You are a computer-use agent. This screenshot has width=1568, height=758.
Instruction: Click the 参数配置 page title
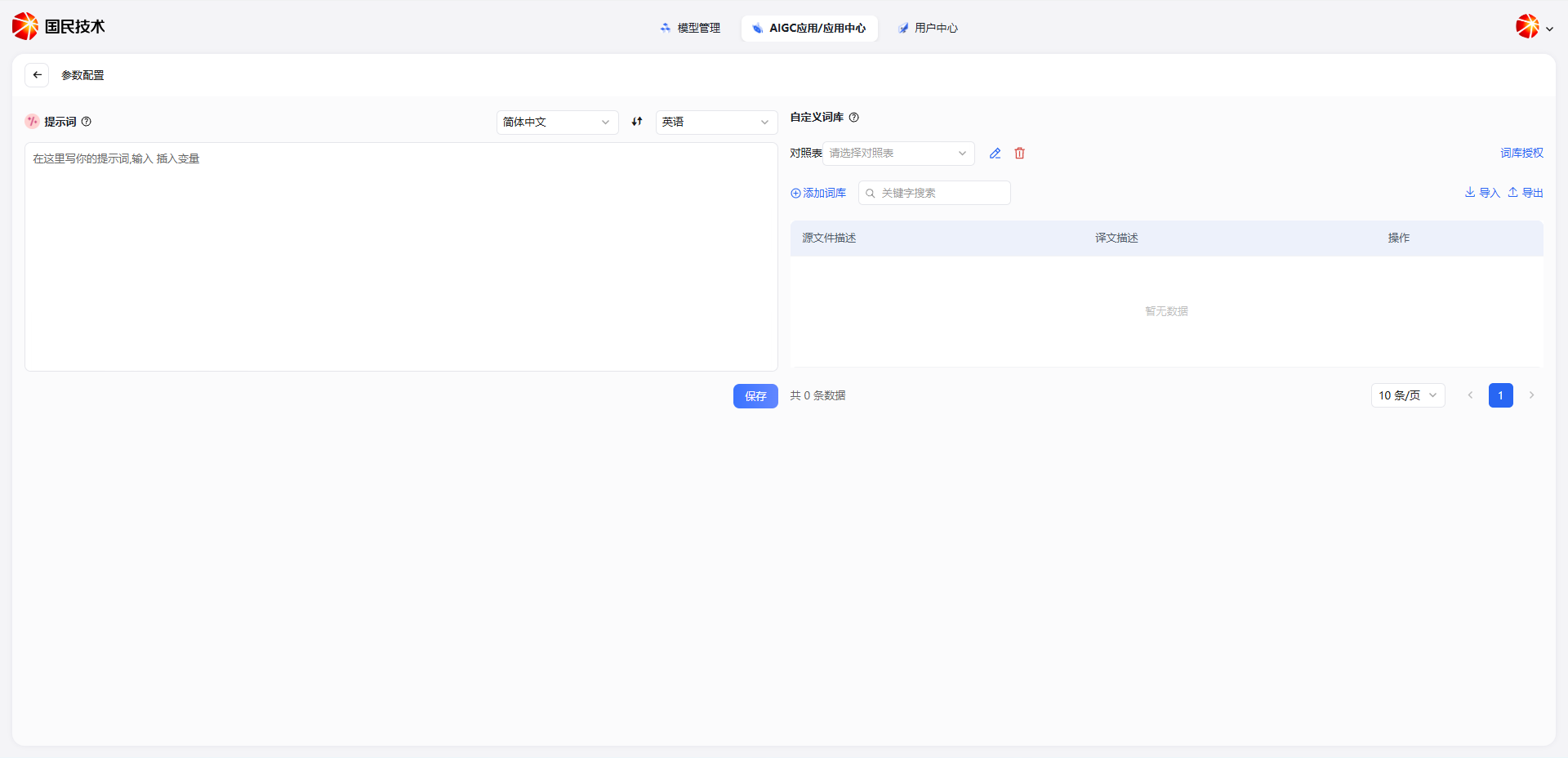[x=82, y=75]
